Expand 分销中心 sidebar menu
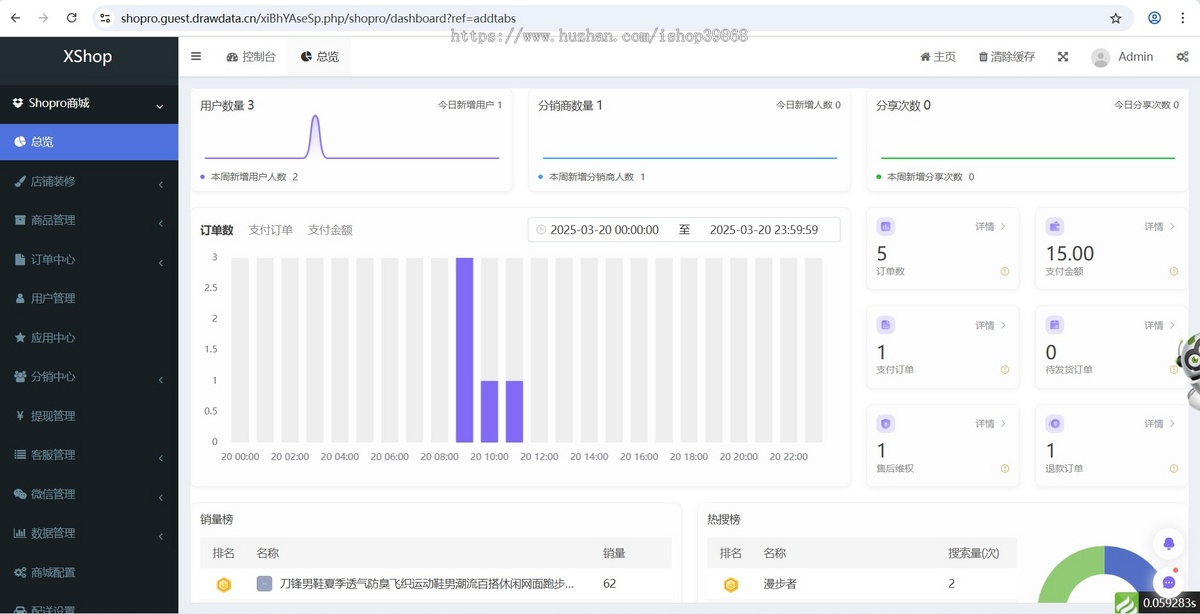This screenshot has height=614, width=1200. [89, 377]
